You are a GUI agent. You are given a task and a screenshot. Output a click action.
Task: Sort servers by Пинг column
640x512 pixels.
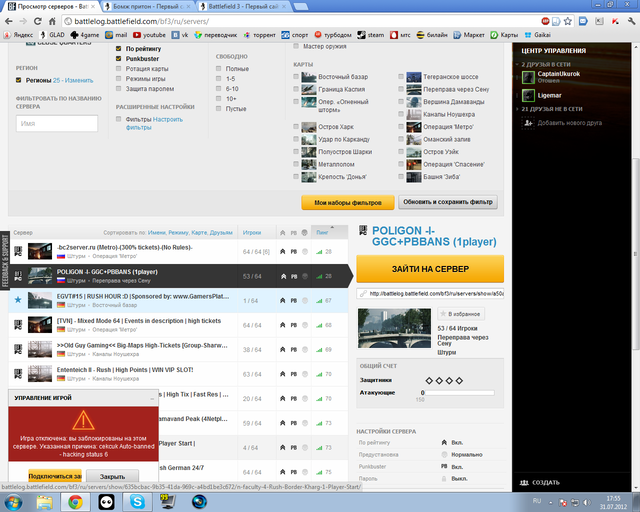[x=322, y=233]
